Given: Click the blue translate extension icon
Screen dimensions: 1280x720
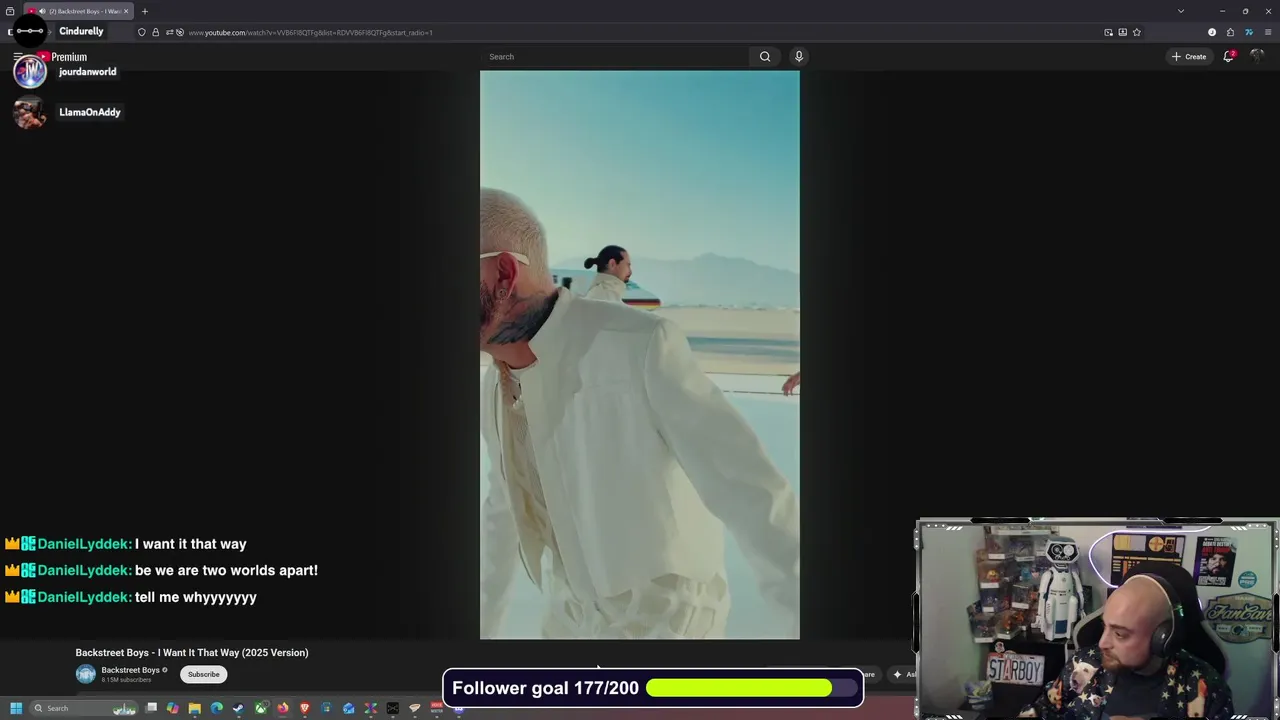Looking at the screenshot, I should [1249, 32].
